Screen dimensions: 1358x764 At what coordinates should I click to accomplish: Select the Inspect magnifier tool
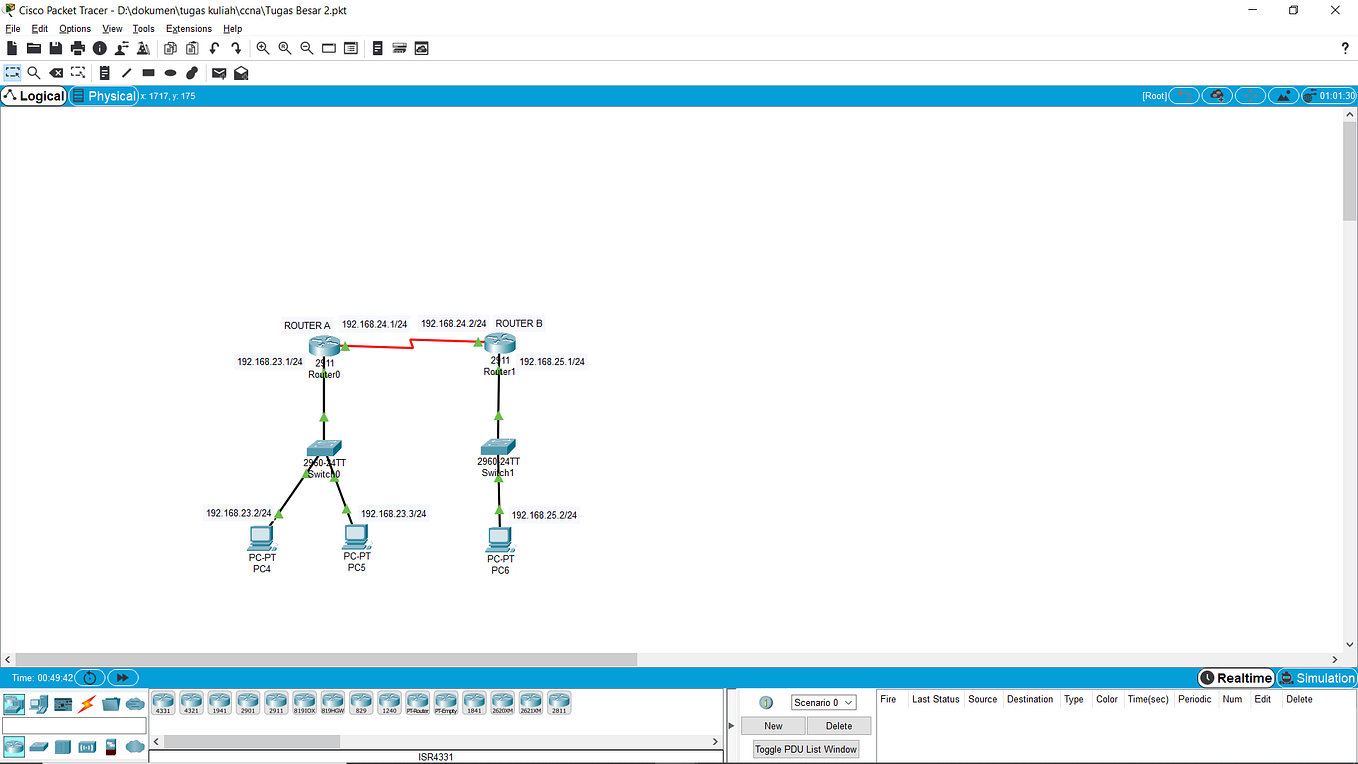[x=34, y=73]
